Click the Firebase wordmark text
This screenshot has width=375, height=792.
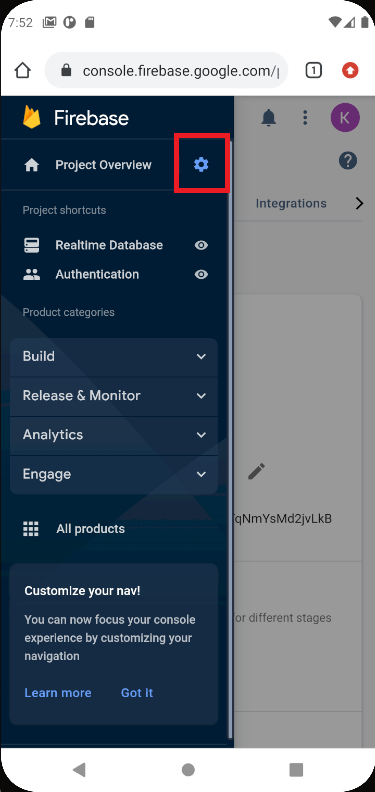point(91,118)
